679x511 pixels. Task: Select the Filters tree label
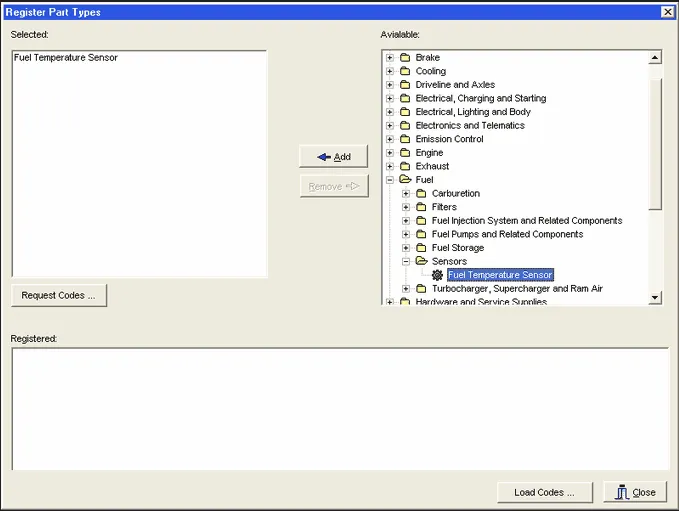click(x=444, y=207)
